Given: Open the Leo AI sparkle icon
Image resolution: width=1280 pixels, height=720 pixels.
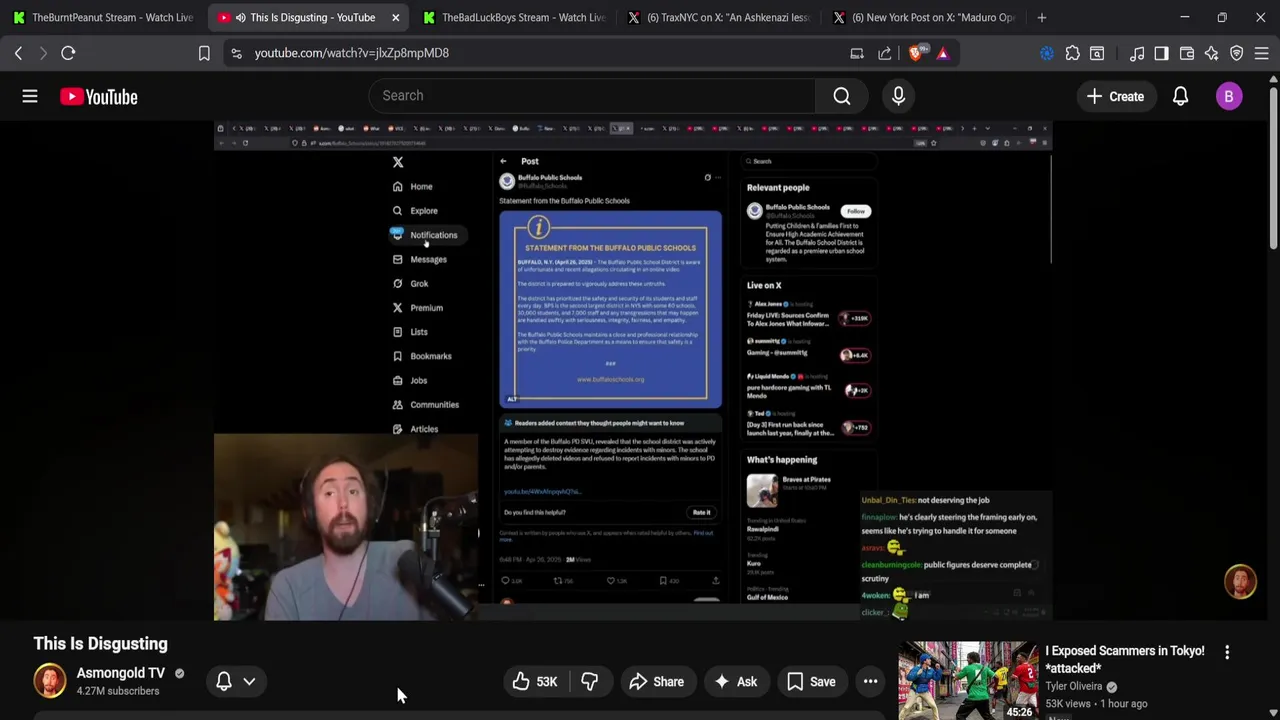Looking at the screenshot, I should coord(1212,53).
